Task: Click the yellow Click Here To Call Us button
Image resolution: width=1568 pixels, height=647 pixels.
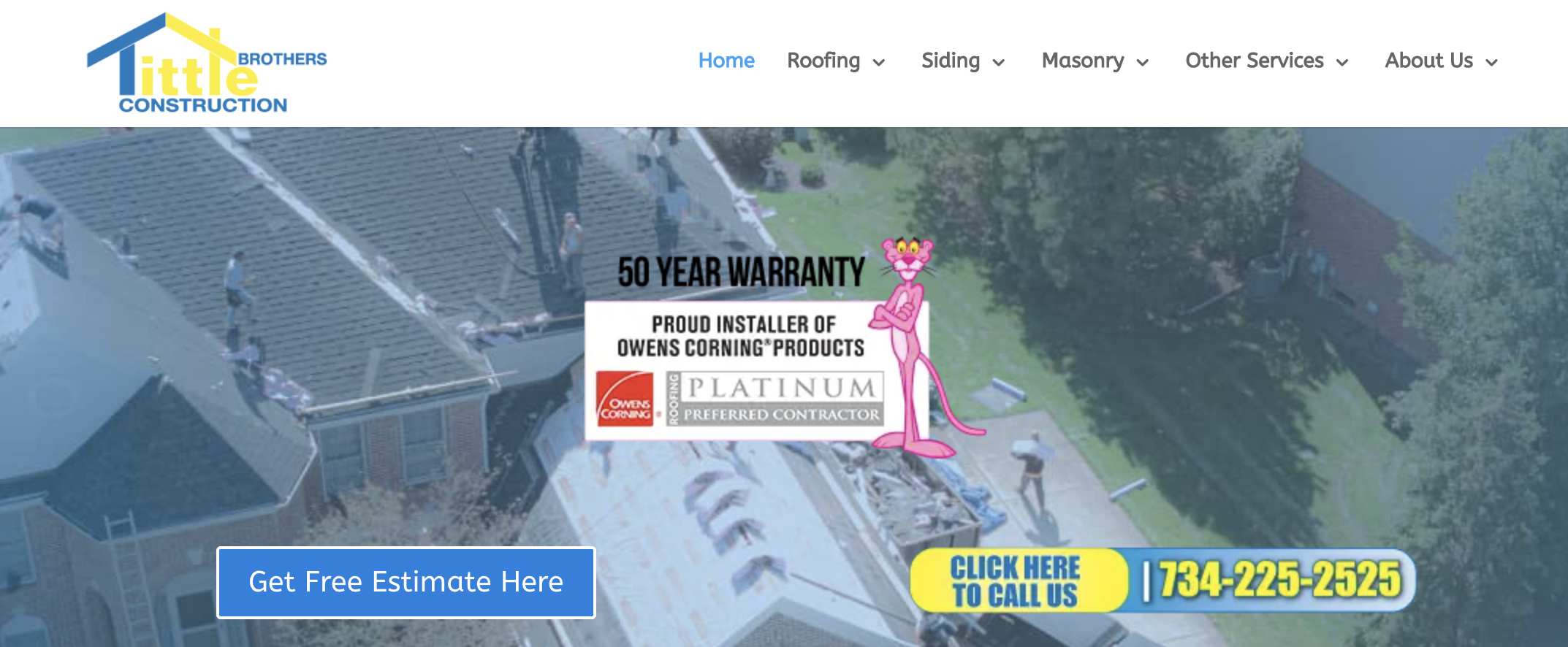Action: [1019, 581]
